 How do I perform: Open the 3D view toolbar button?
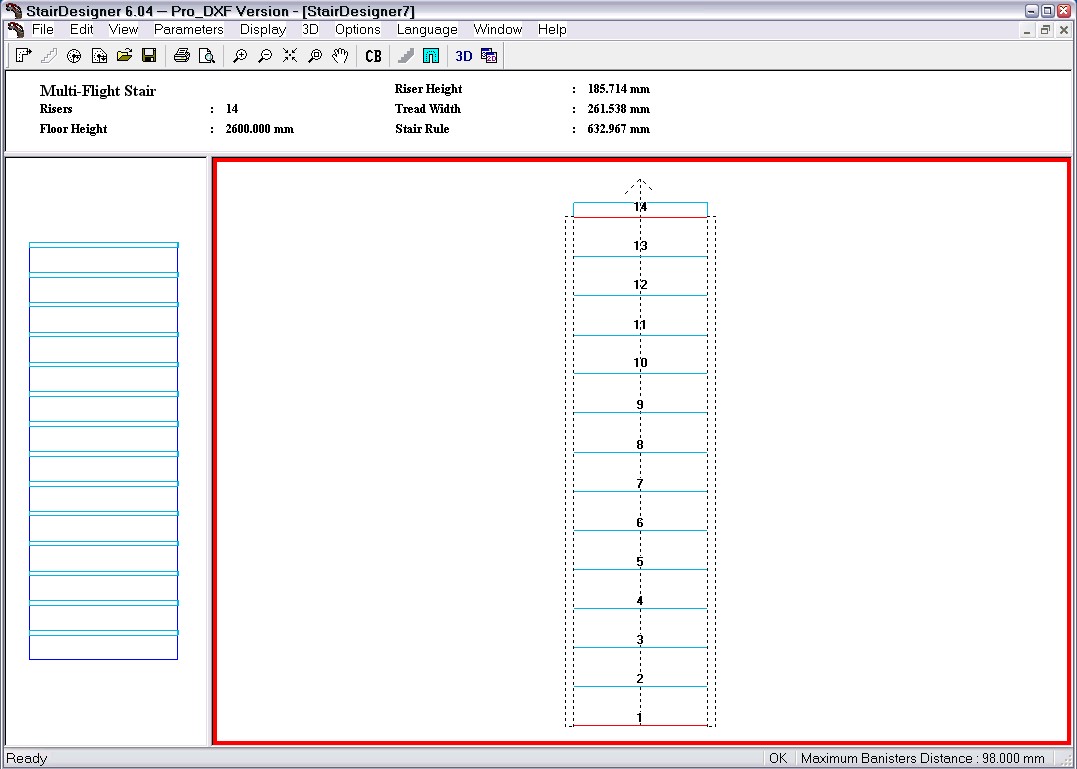point(464,56)
